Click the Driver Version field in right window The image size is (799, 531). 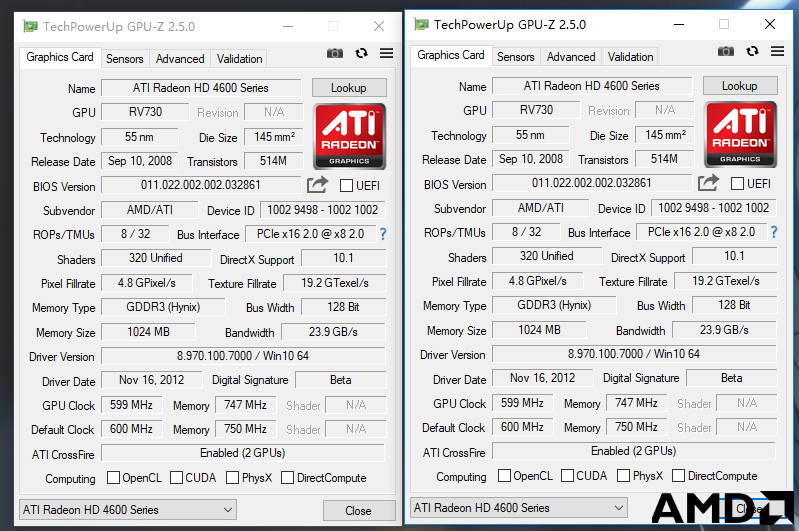(x=634, y=354)
